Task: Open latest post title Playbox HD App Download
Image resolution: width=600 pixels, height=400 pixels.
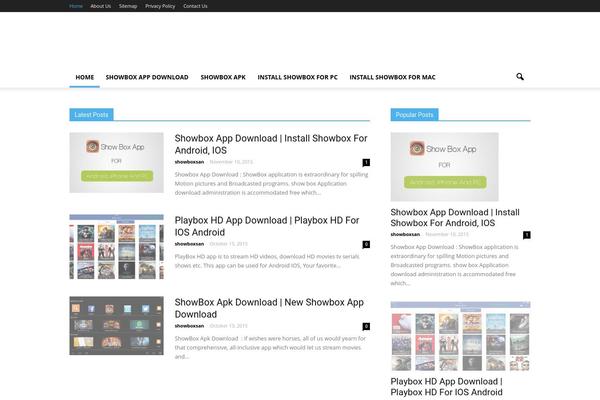Action: click(x=267, y=226)
